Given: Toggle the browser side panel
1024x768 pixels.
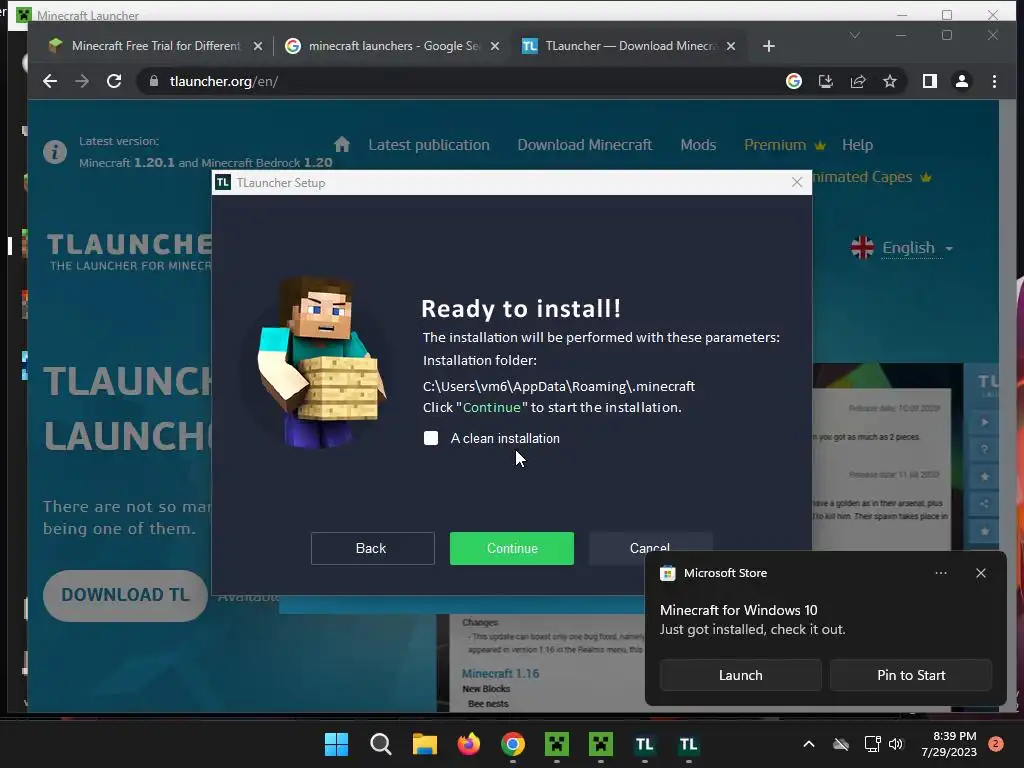Looking at the screenshot, I should (930, 82).
